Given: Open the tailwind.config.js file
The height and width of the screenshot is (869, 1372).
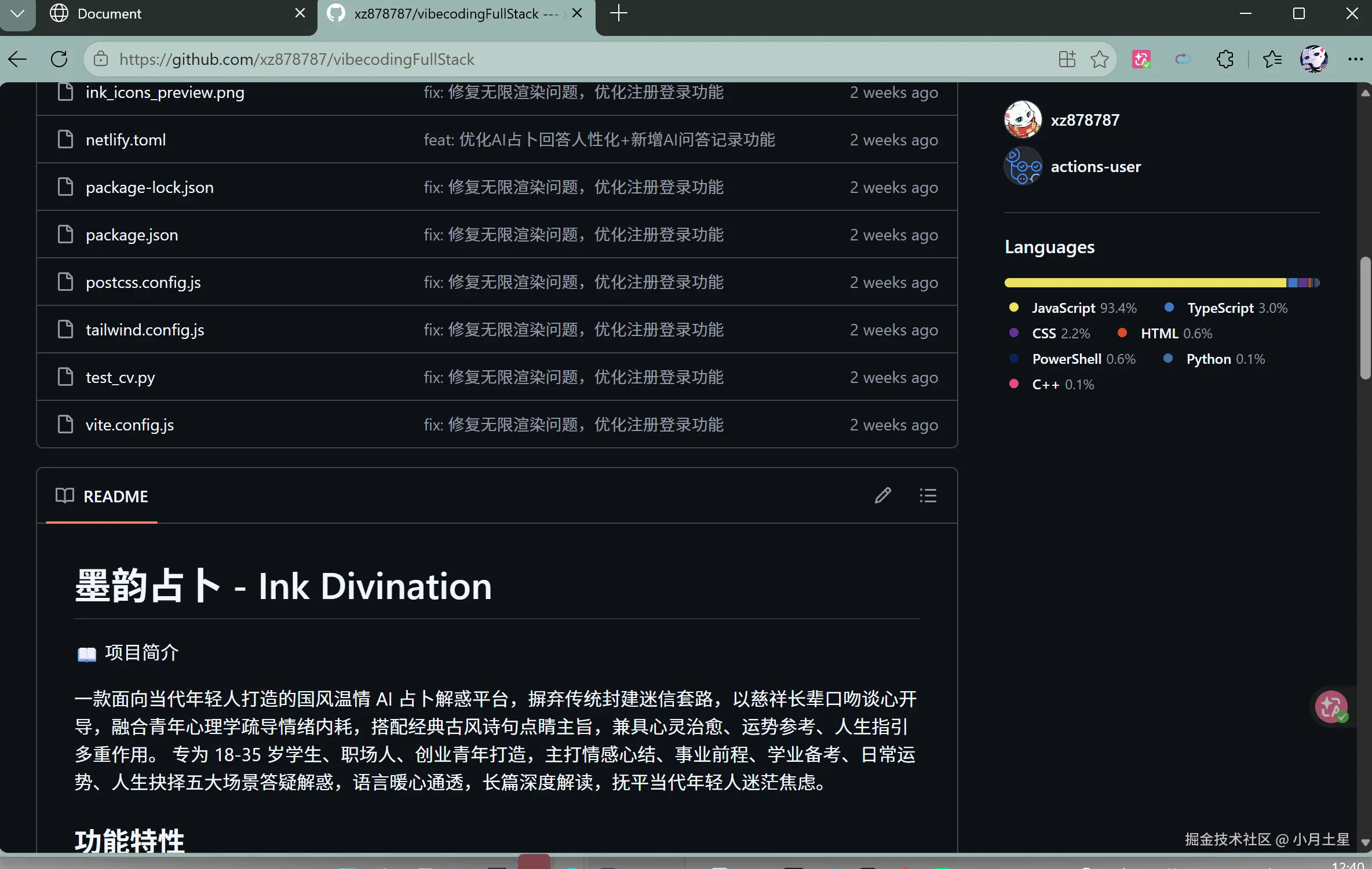Looking at the screenshot, I should [x=145, y=330].
